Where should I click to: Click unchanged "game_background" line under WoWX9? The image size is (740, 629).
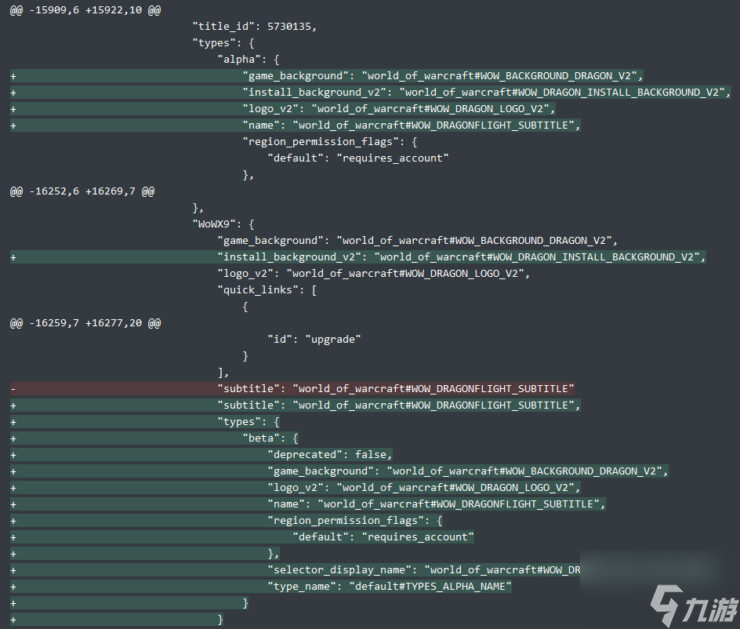417,241
